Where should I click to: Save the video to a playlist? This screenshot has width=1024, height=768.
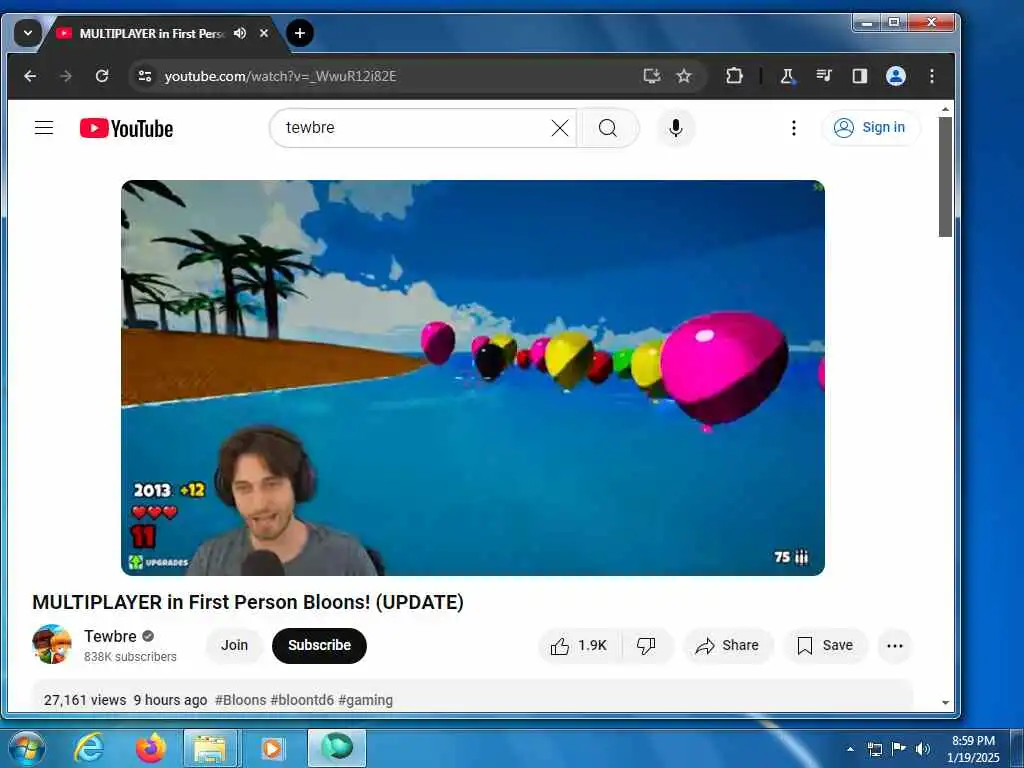point(825,646)
